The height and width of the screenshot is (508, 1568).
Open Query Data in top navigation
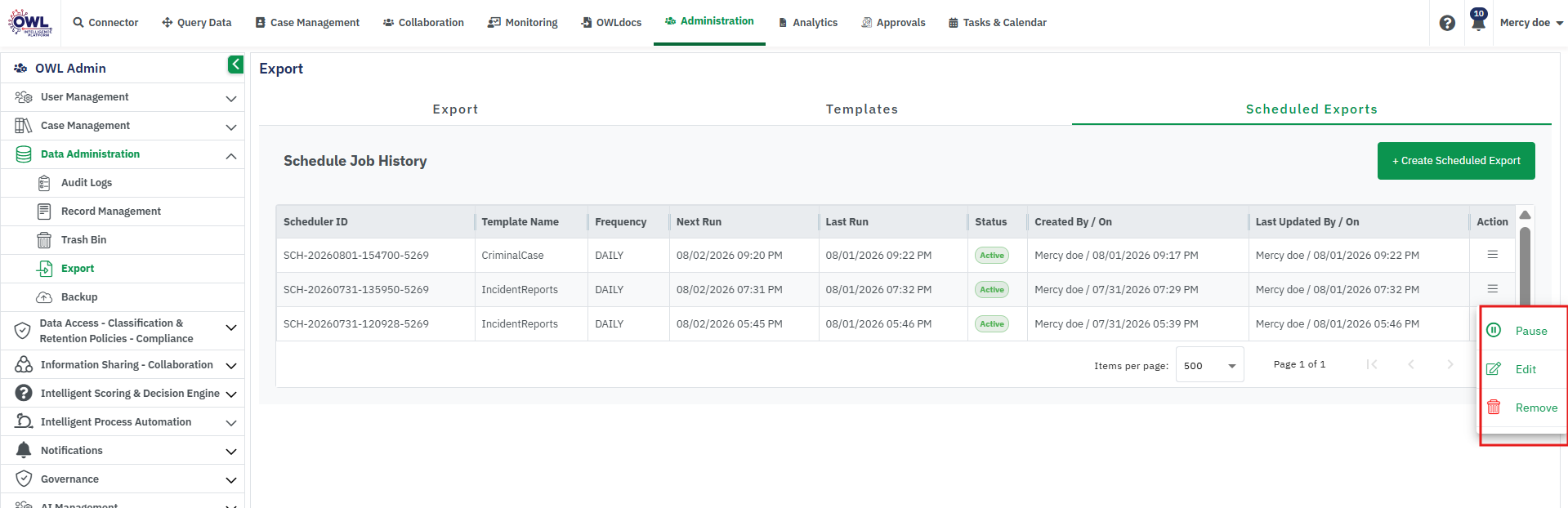tap(196, 23)
